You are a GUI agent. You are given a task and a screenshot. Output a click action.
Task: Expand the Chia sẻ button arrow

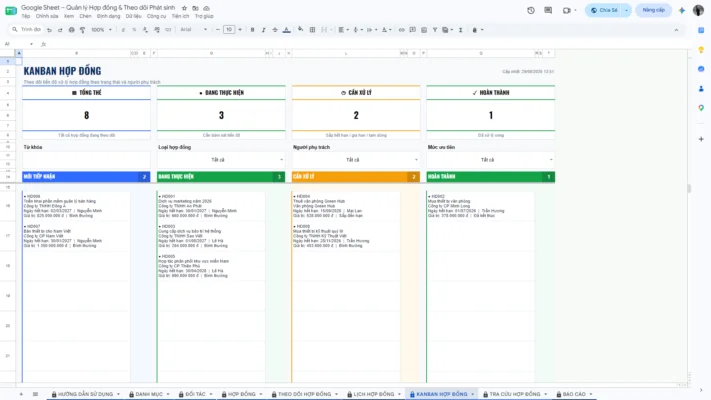click(x=626, y=10)
